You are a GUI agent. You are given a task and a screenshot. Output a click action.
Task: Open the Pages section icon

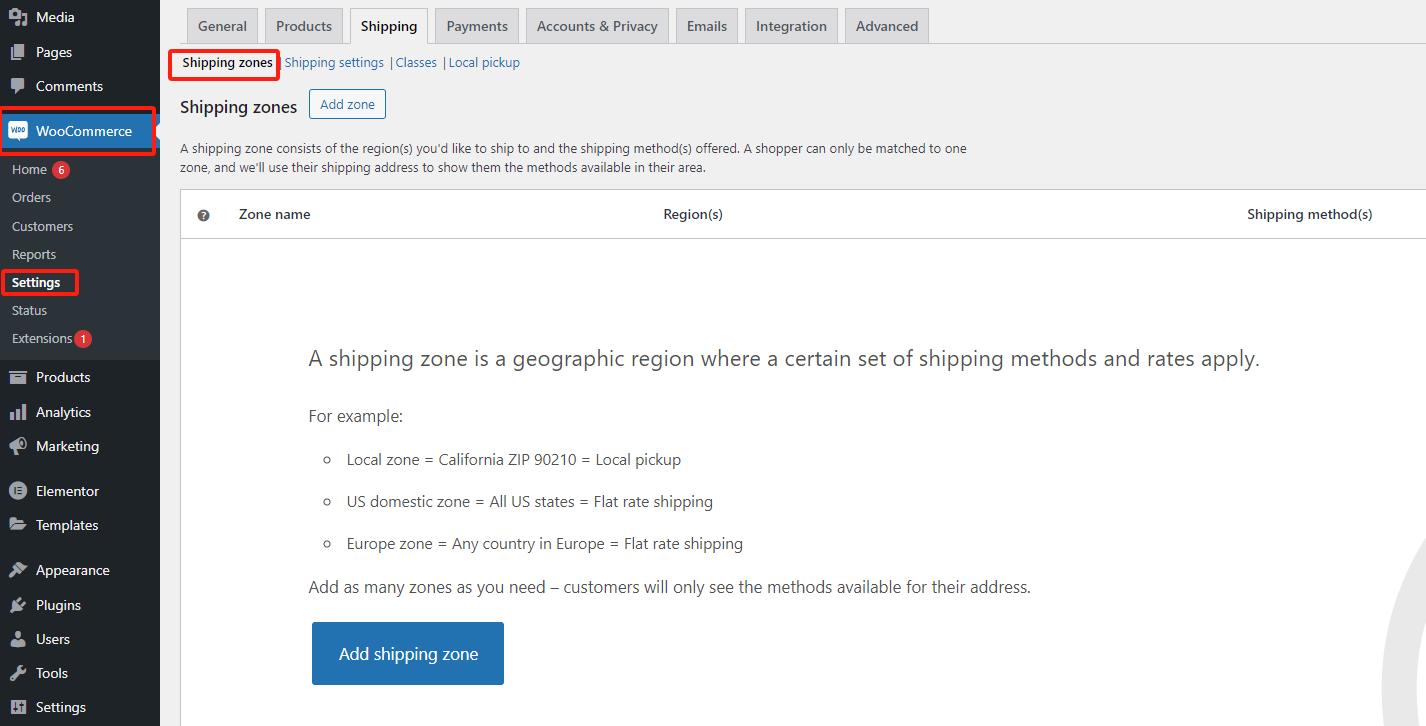[x=17, y=51]
